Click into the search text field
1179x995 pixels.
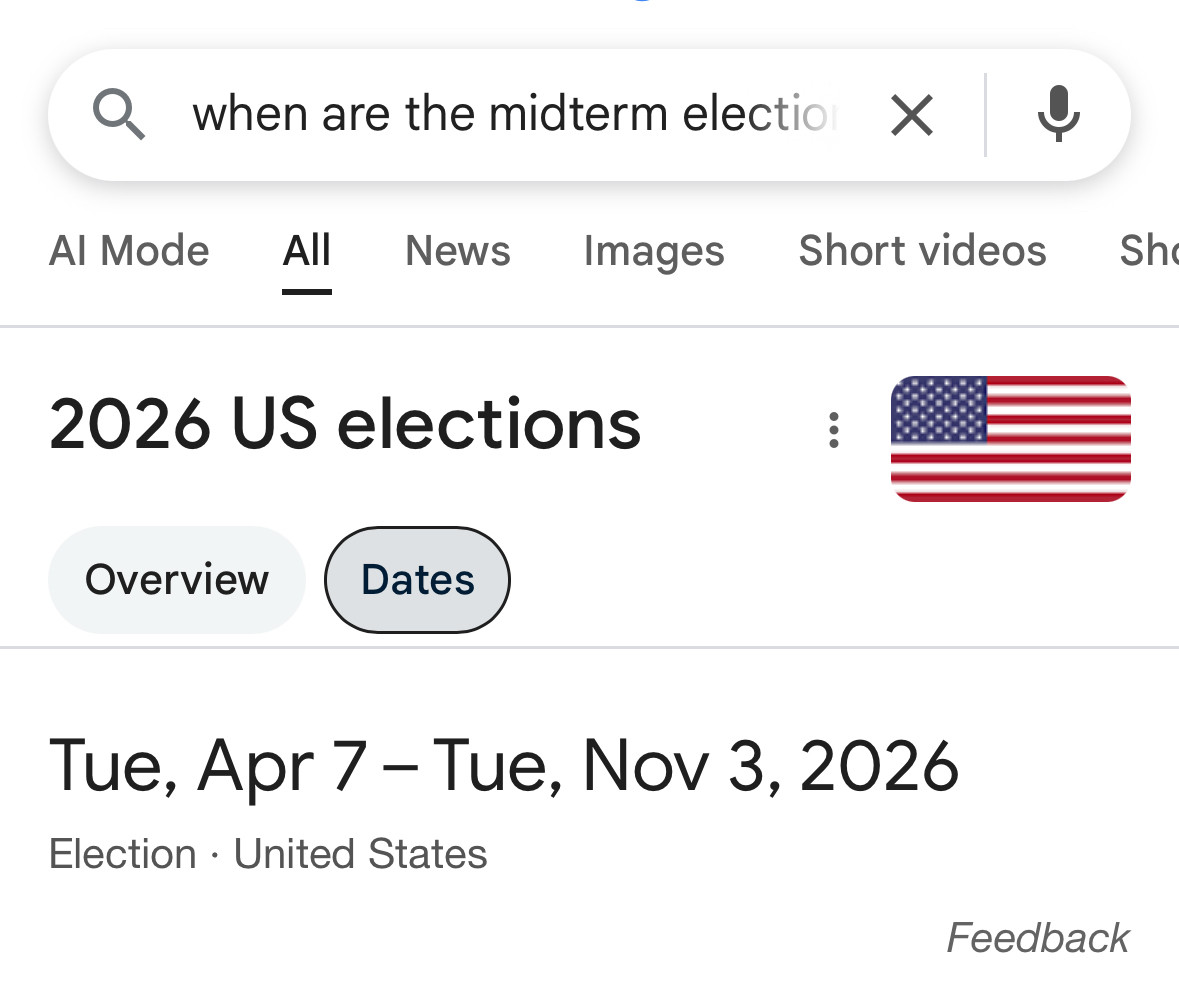pyautogui.click(x=514, y=115)
